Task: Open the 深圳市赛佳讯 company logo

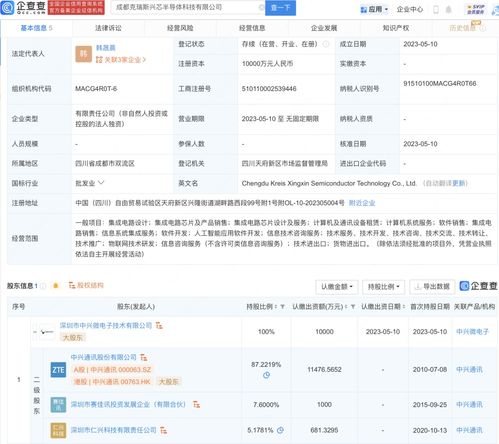Action: [58, 405]
